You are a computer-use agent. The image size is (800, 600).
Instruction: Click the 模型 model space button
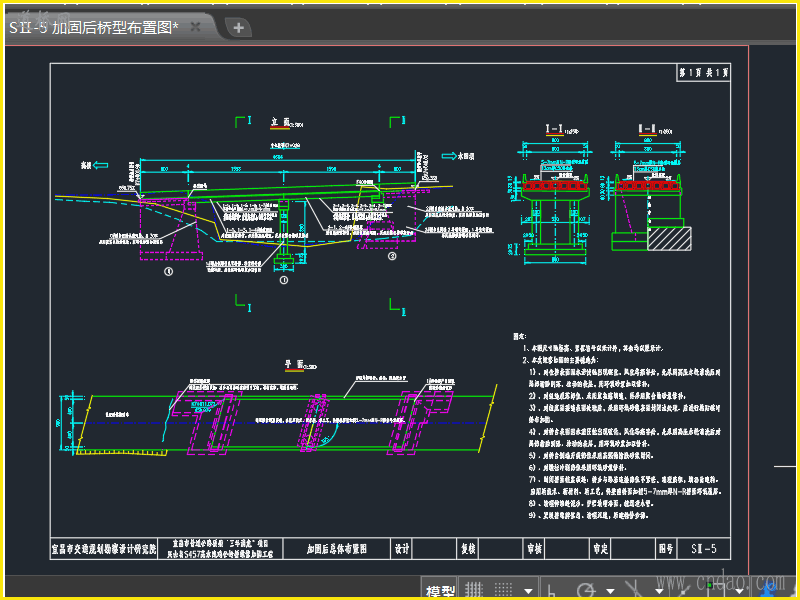point(440,592)
